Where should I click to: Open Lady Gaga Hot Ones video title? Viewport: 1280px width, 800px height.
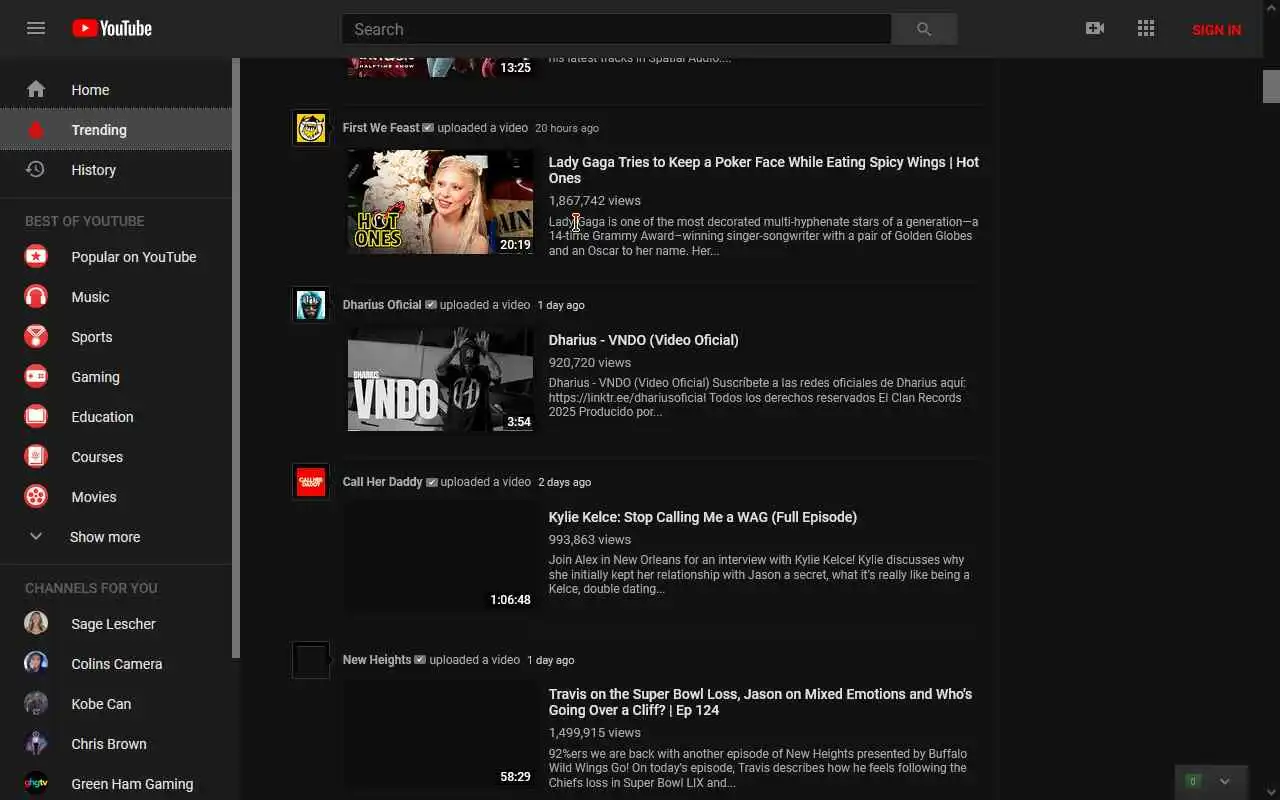(764, 170)
